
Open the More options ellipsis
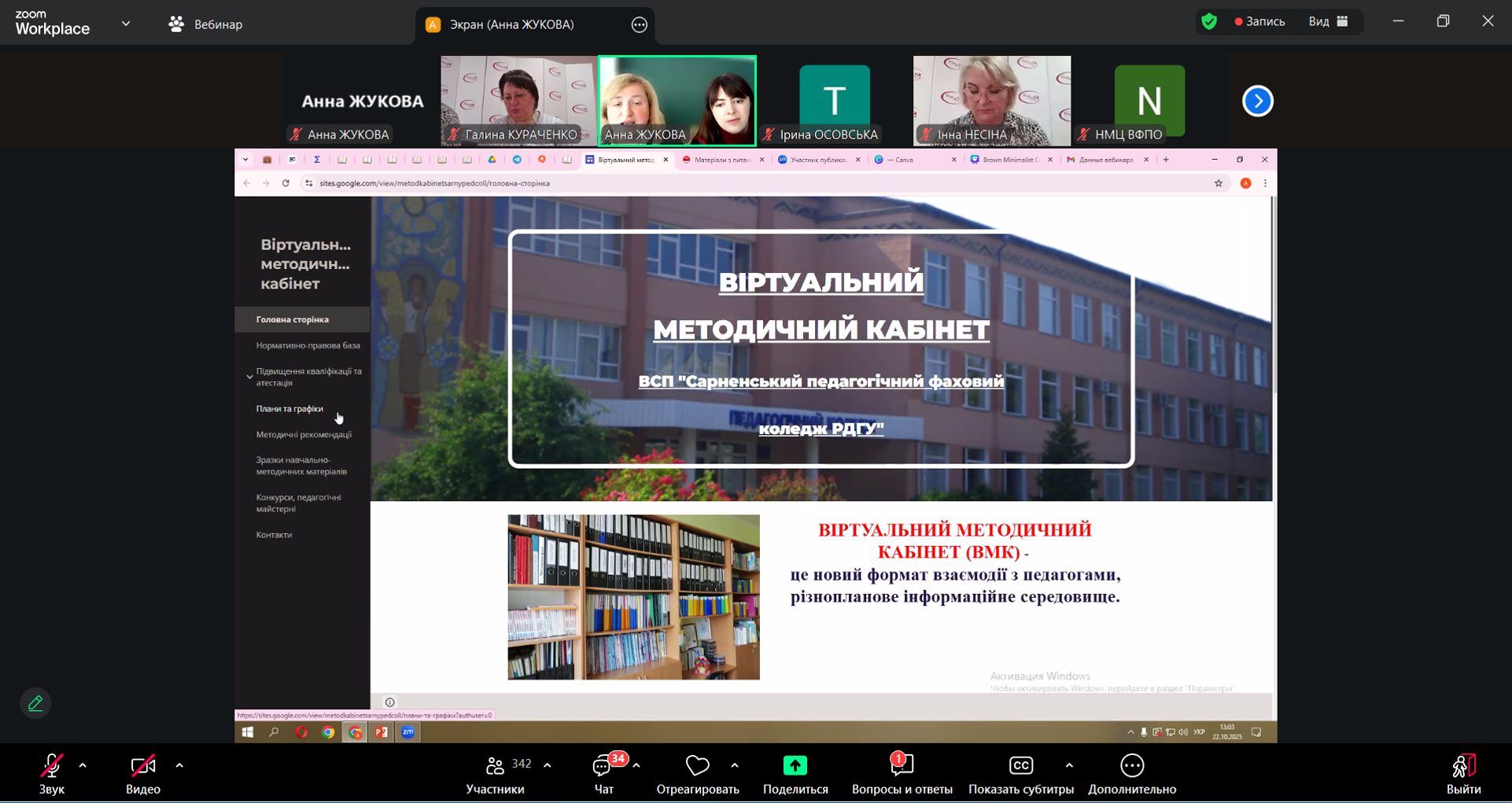(1131, 766)
